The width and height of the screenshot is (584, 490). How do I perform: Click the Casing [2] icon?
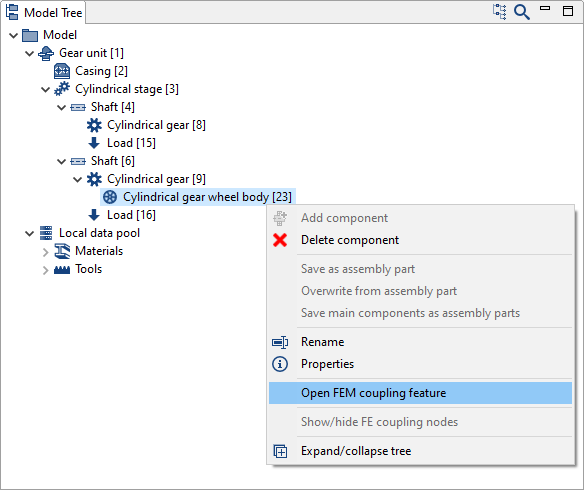tap(62, 71)
